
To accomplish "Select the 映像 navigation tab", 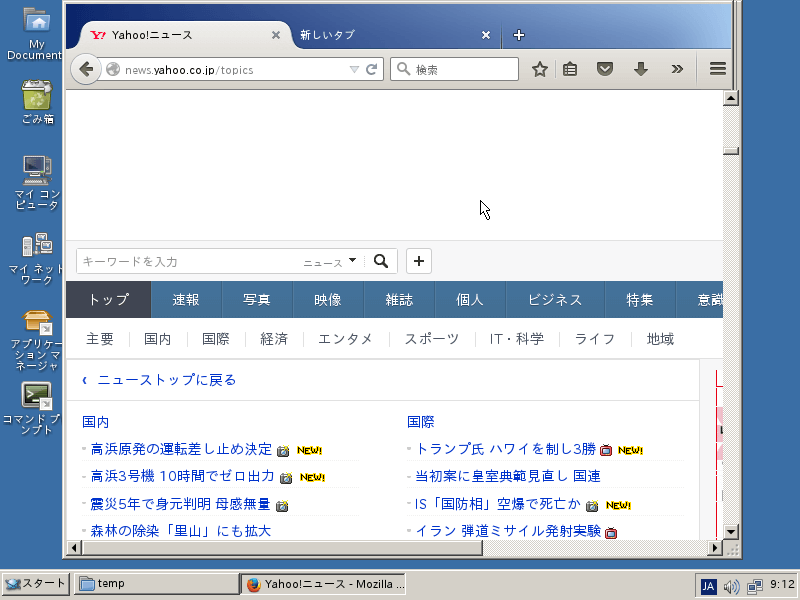I will click(328, 299).
